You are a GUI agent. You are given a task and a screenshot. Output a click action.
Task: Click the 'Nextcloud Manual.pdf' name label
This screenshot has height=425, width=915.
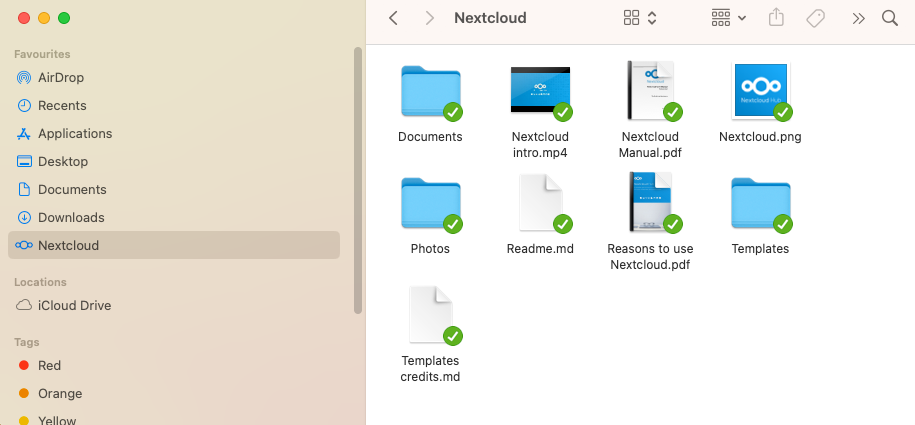[651, 145]
